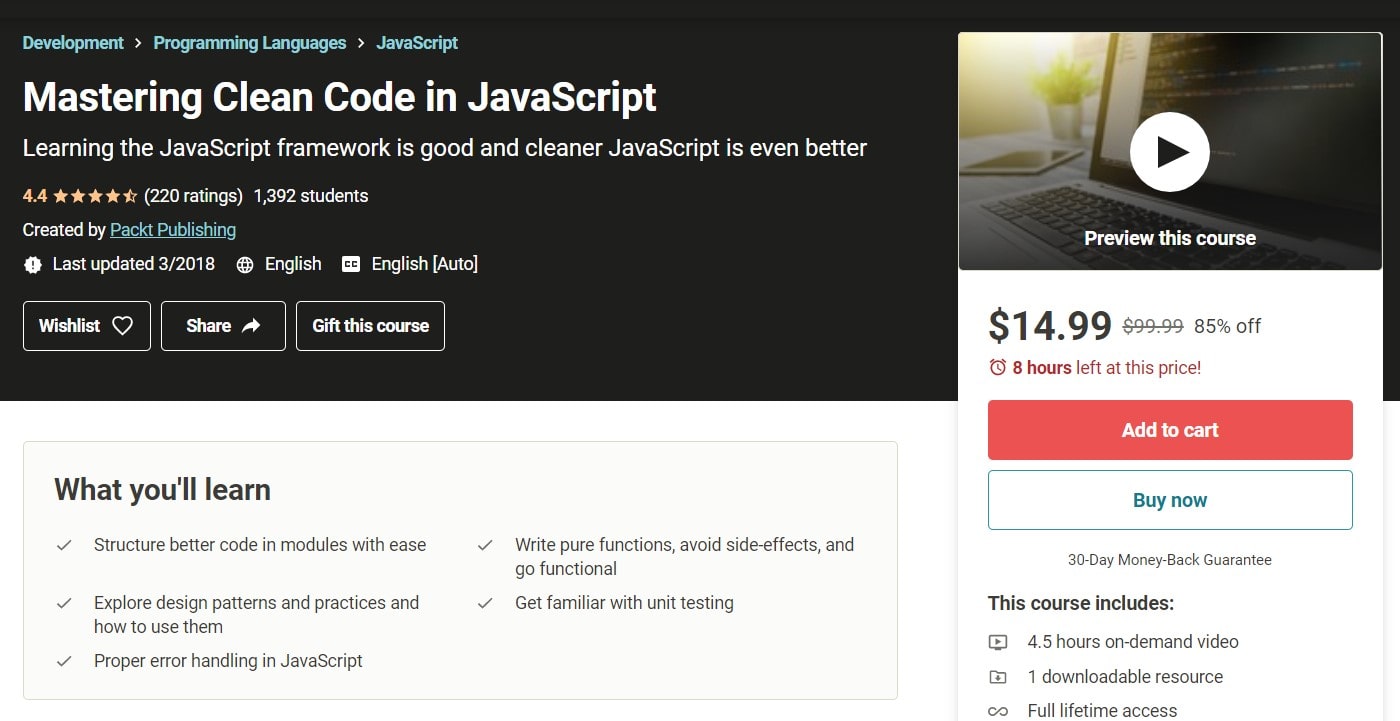The height and width of the screenshot is (721, 1400).
Task: Click the on-demand video icon under course includes
Action: coord(998,641)
